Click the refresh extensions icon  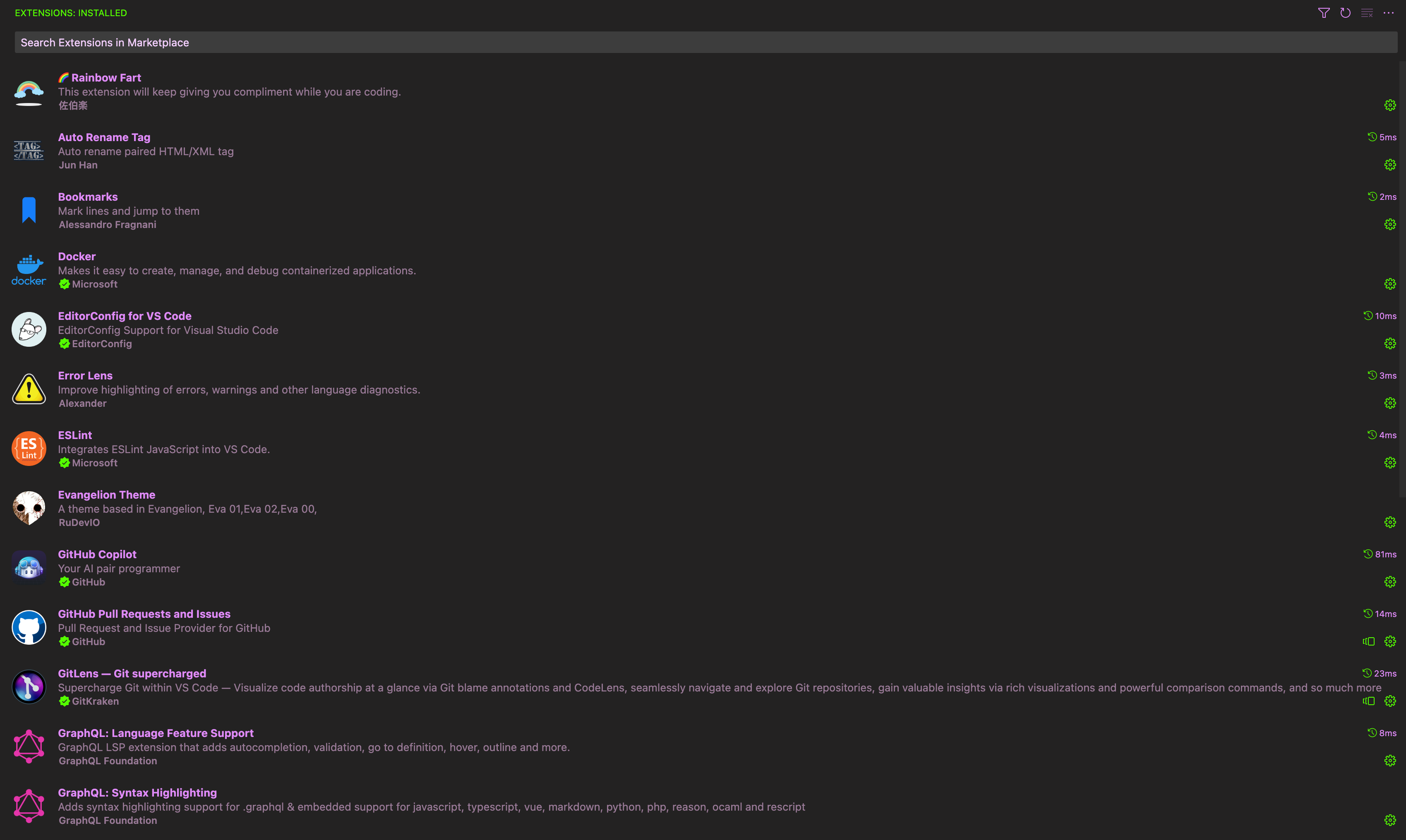click(x=1345, y=13)
